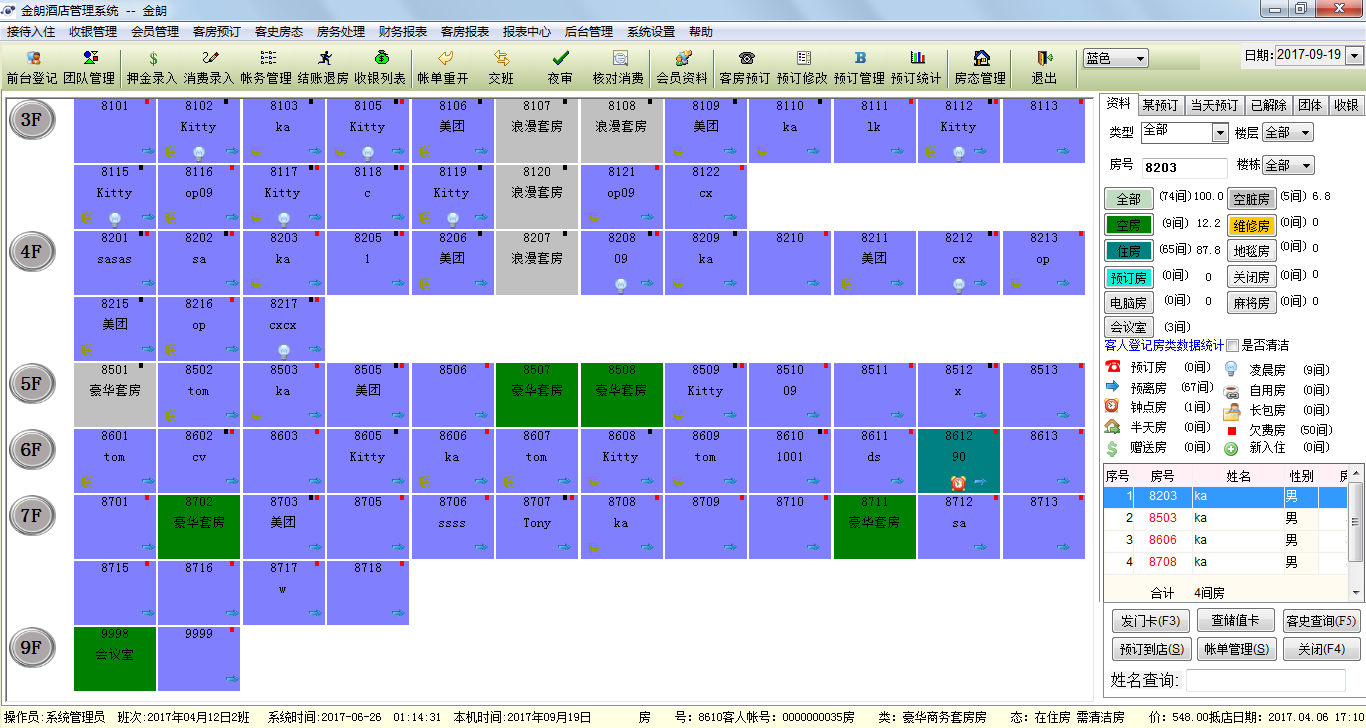Viewport: 1366px width, 728px height.
Task: Launch 结账退房 checkout tool
Action: [323, 68]
